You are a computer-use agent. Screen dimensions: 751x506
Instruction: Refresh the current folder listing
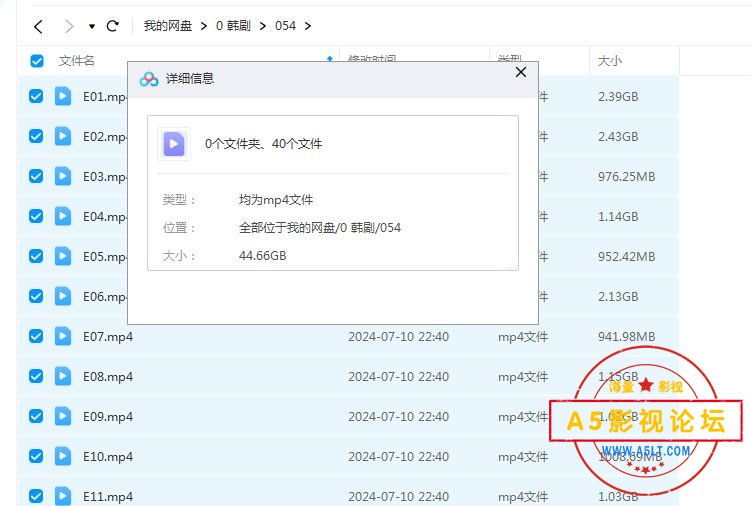point(113,26)
